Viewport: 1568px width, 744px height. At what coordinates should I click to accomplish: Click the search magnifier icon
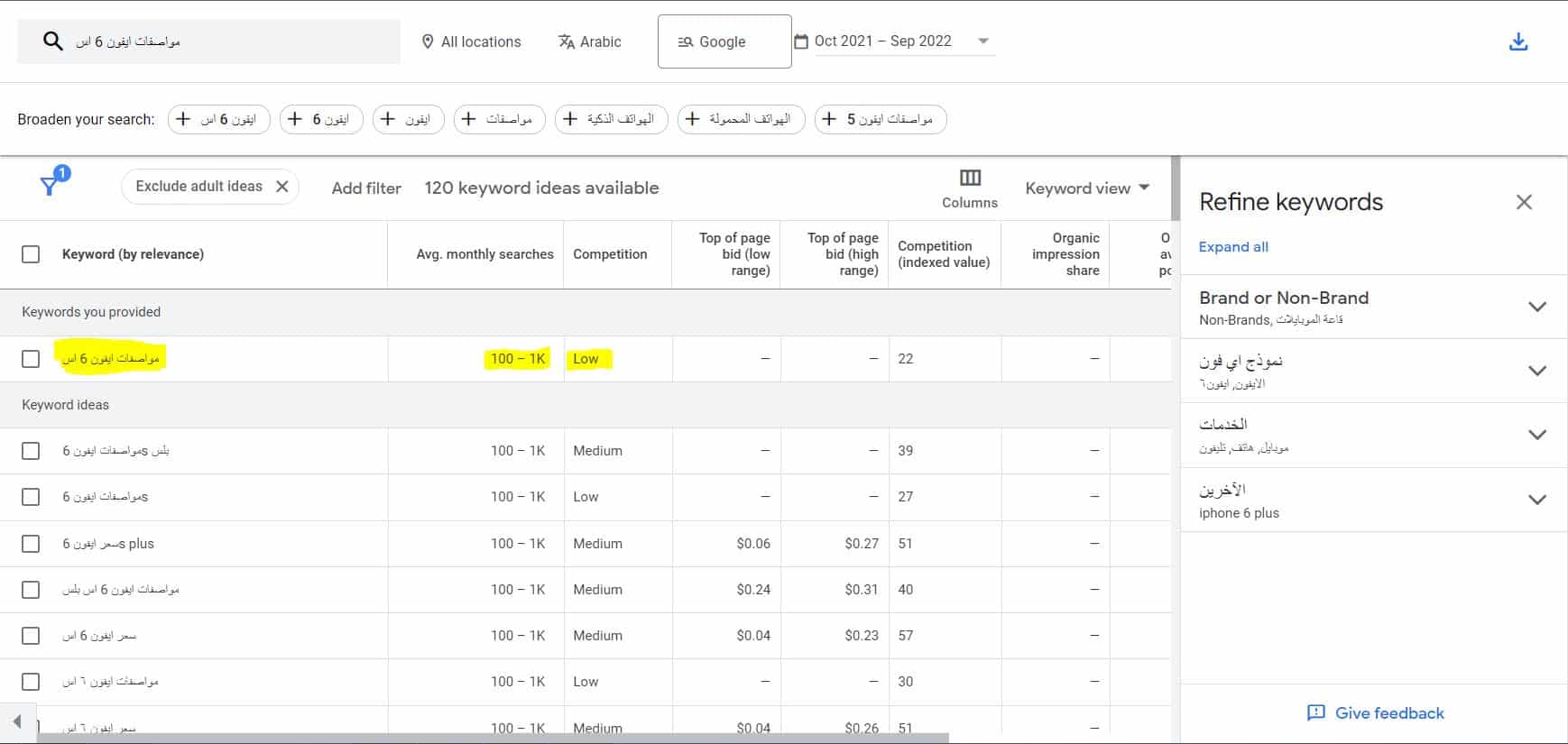click(x=53, y=41)
